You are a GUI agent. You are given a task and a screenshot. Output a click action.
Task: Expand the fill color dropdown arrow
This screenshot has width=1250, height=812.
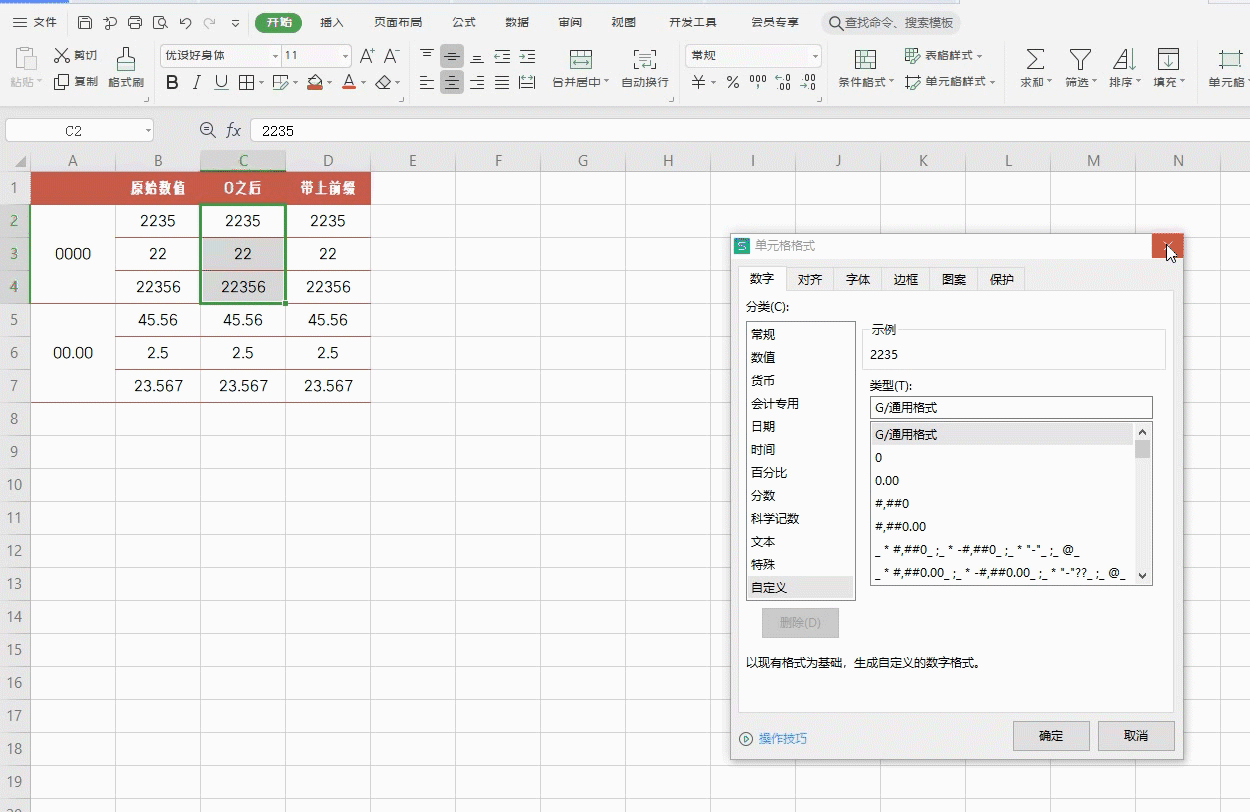pos(331,84)
